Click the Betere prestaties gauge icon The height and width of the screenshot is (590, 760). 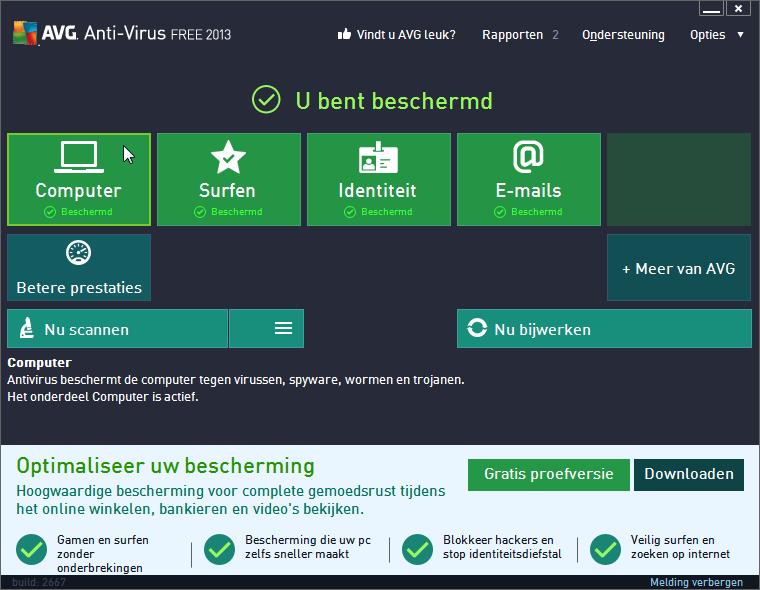[x=78, y=254]
